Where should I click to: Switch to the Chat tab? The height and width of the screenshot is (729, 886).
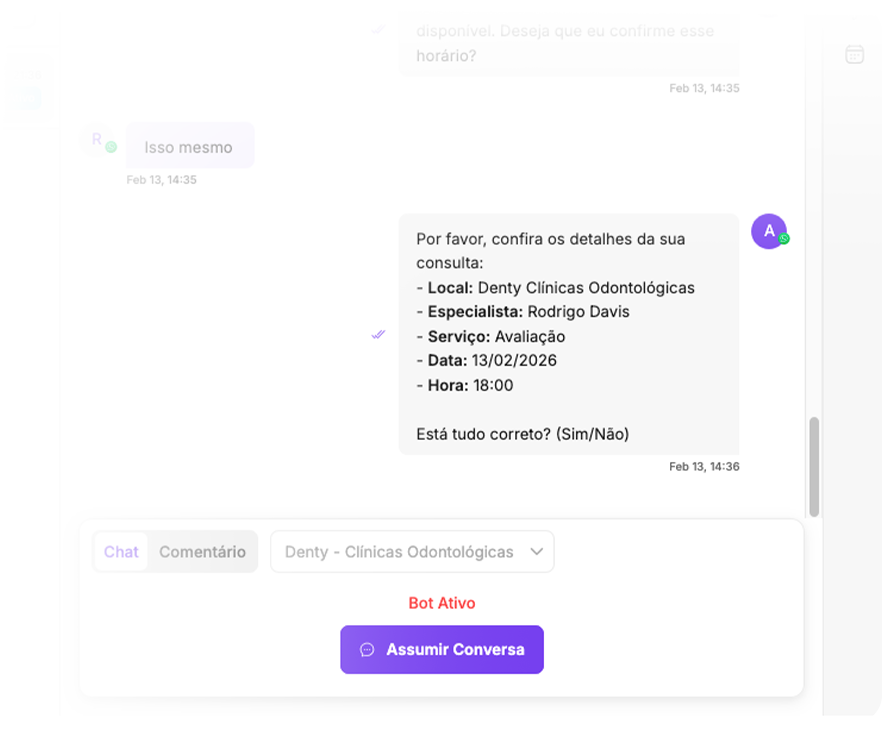(121, 552)
